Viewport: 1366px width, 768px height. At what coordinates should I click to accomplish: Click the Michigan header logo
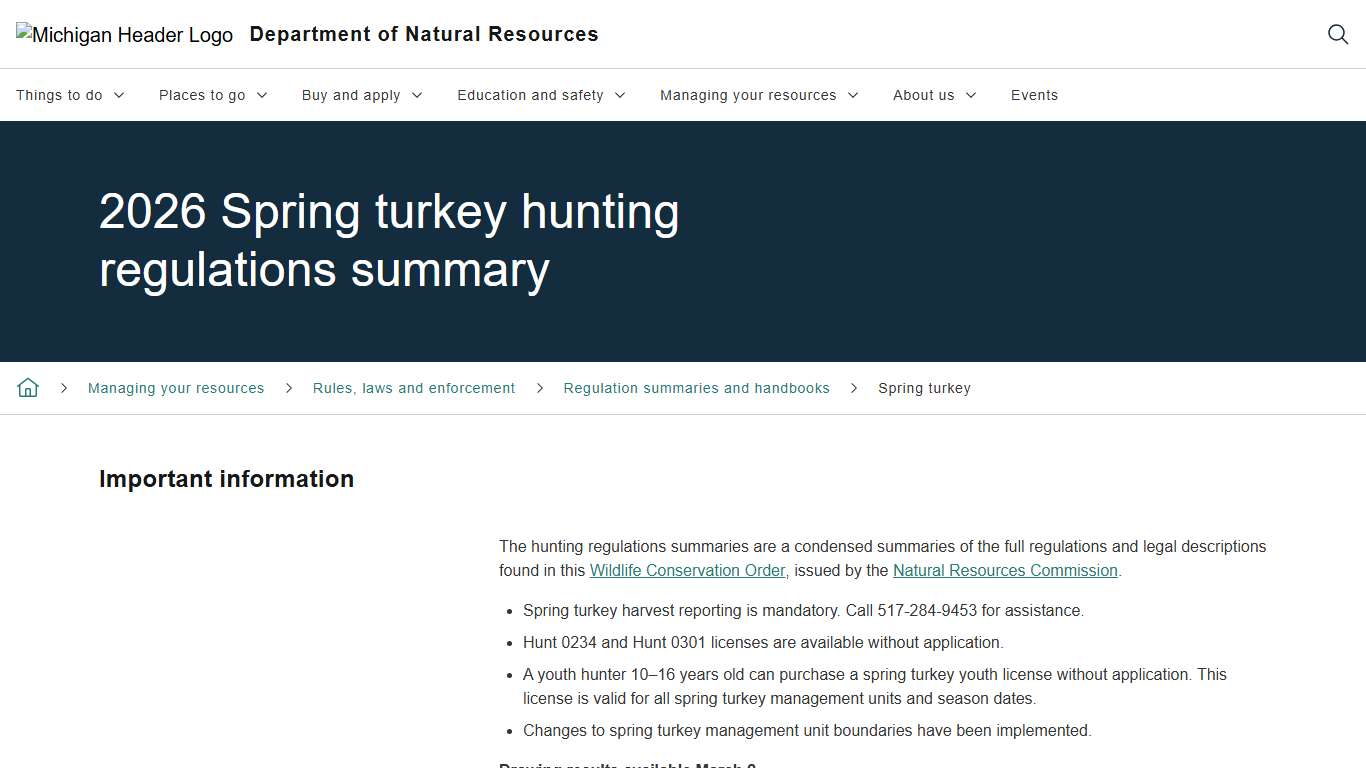[x=124, y=34]
